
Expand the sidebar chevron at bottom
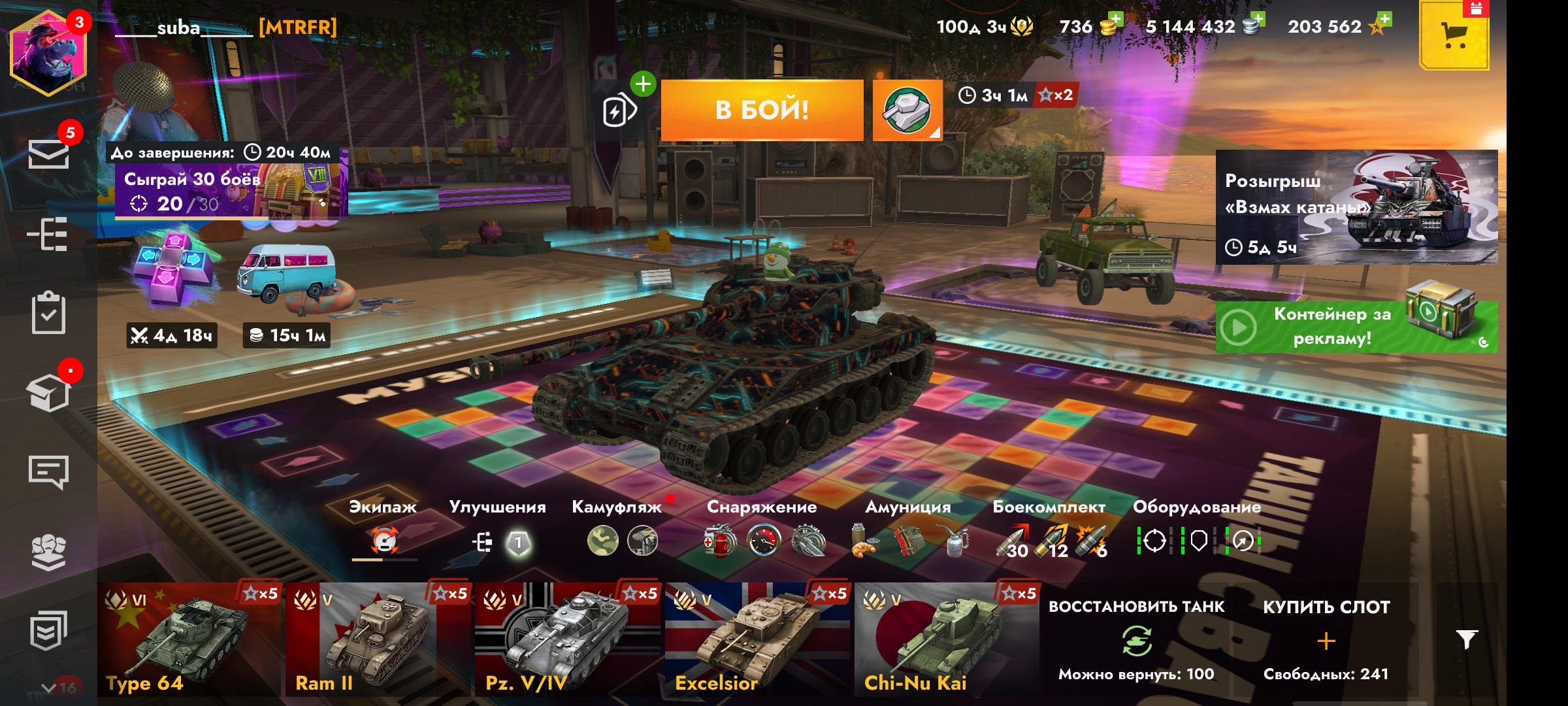(x=48, y=688)
